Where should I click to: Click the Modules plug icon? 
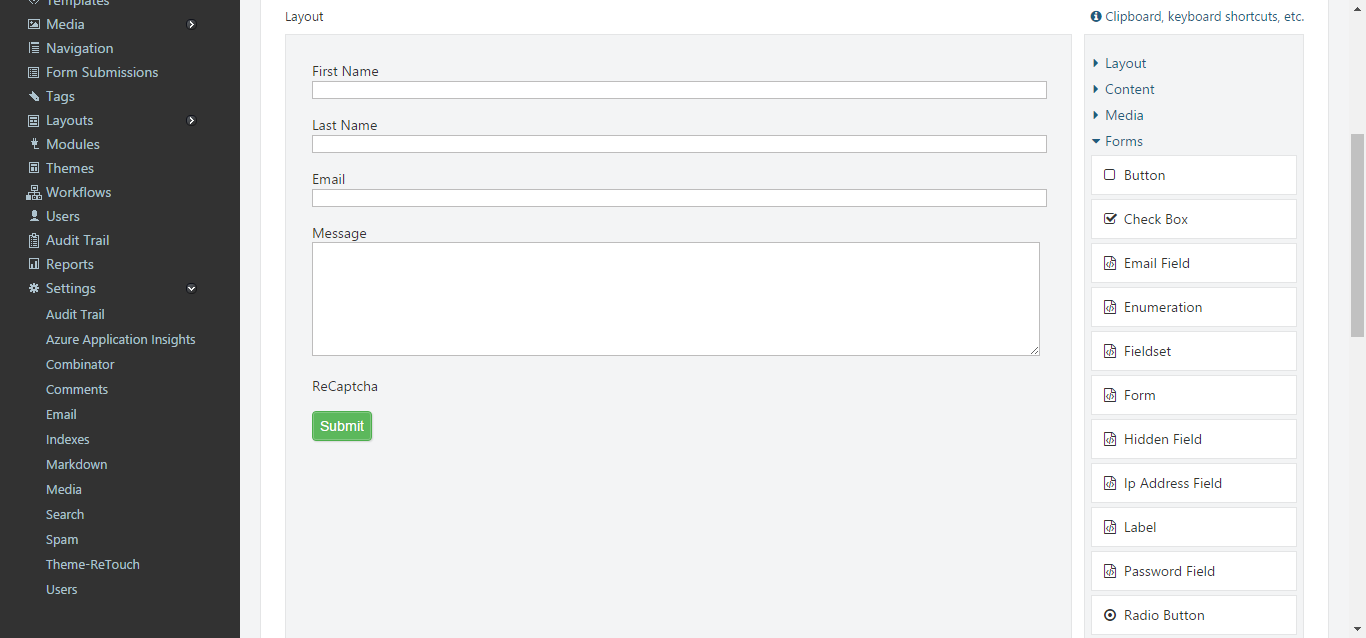pyautogui.click(x=34, y=144)
